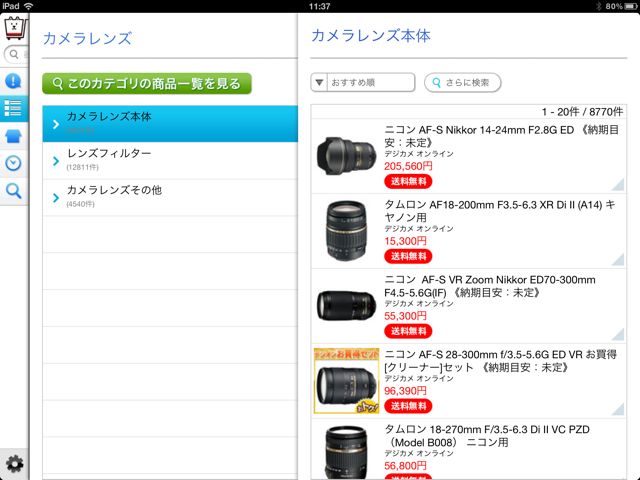Click デジカメ オンライン shop under Tamron AF18-200mm

[419, 229]
